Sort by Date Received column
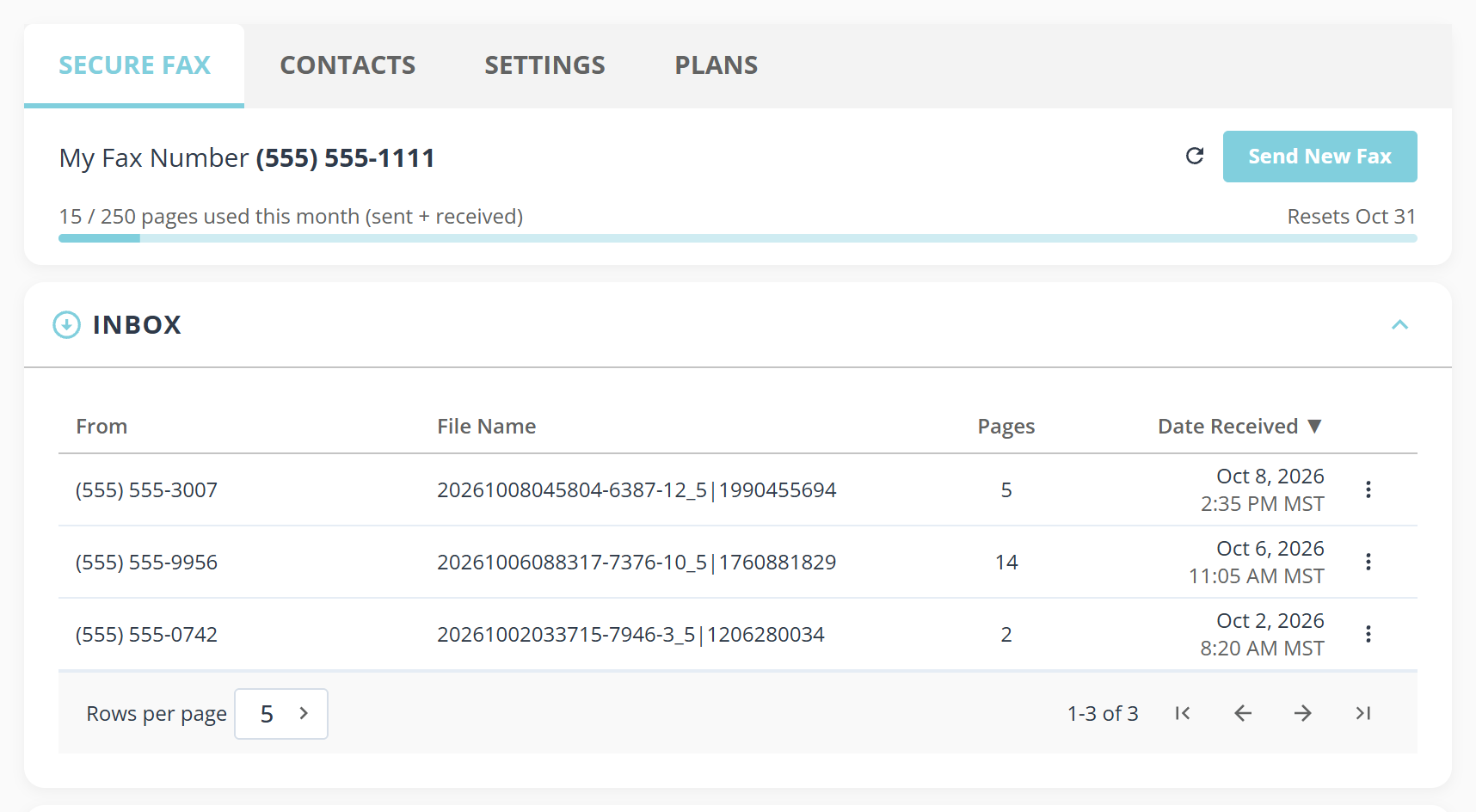The width and height of the screenshot is (1476, 812). coord(1239,426)
